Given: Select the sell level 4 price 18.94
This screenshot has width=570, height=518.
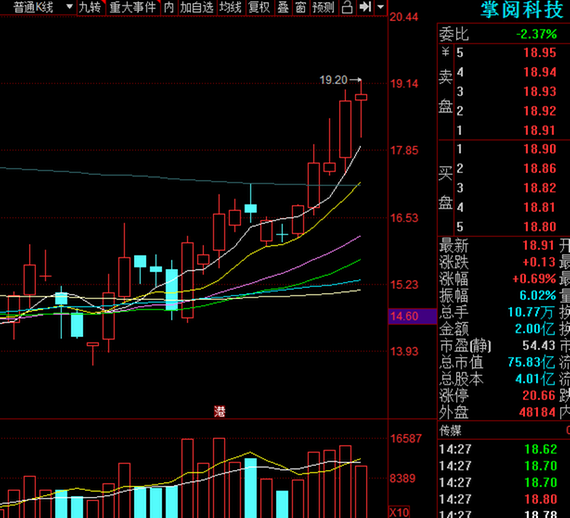Looking at the screenshot, I should click(539, 72).
